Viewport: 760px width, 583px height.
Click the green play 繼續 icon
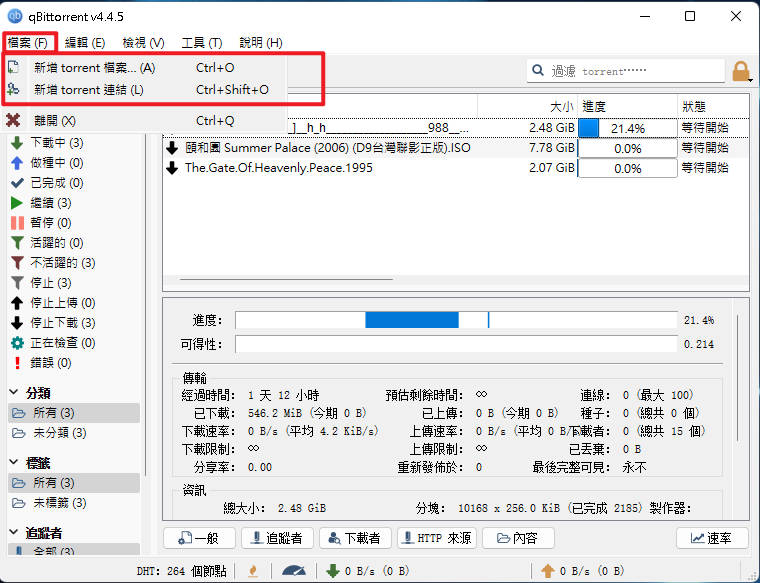pos(17,203)
